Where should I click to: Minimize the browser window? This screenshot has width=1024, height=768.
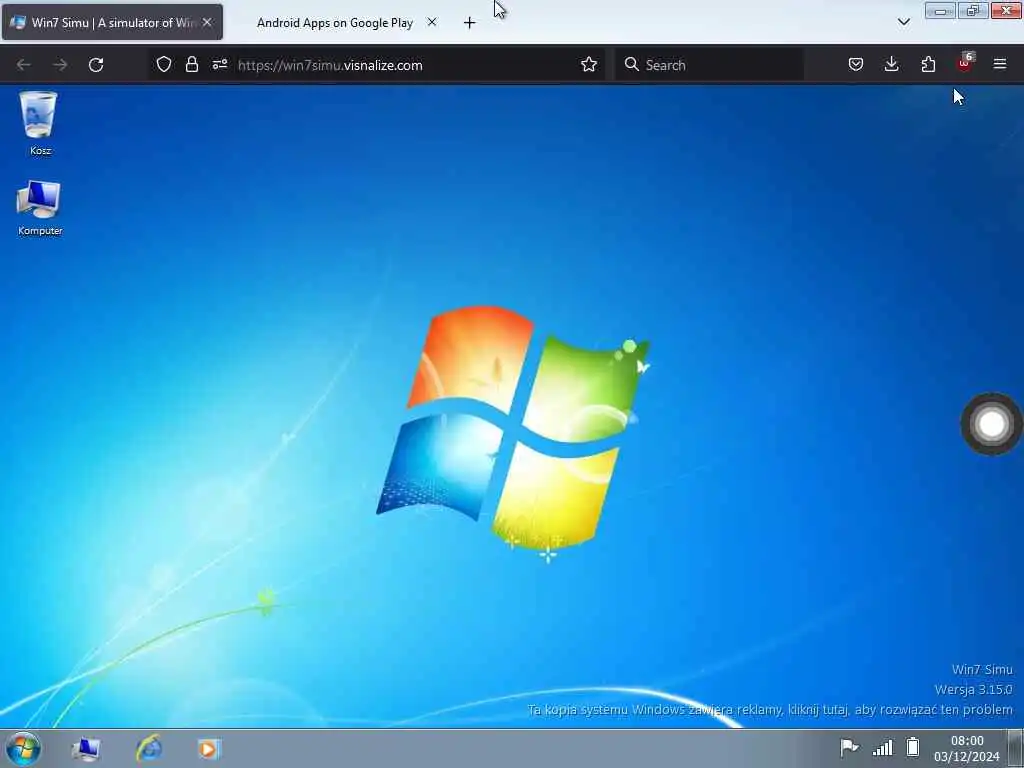pyautogui.click(x=940, y=10)
